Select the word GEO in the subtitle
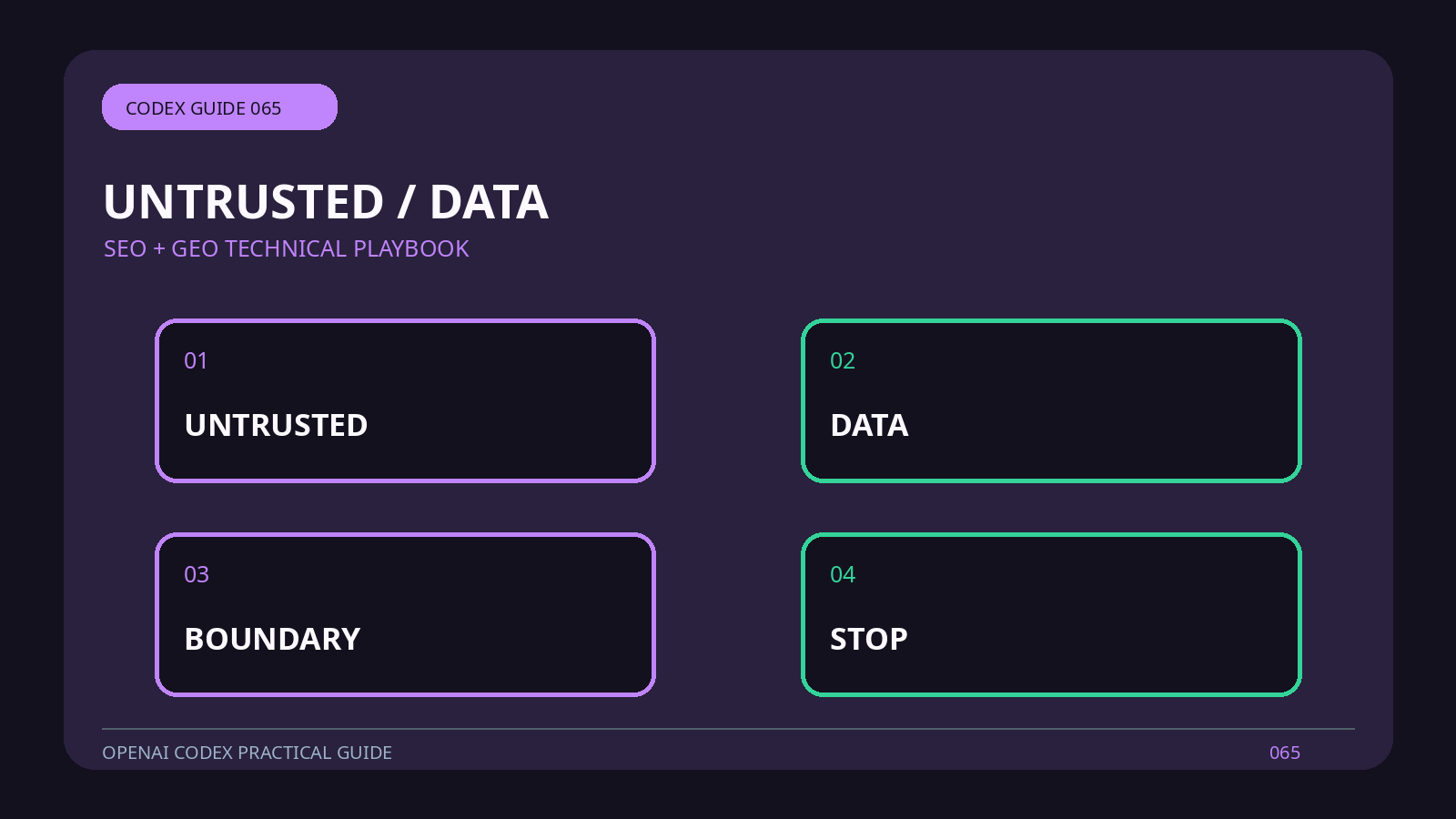 point(195,248)
